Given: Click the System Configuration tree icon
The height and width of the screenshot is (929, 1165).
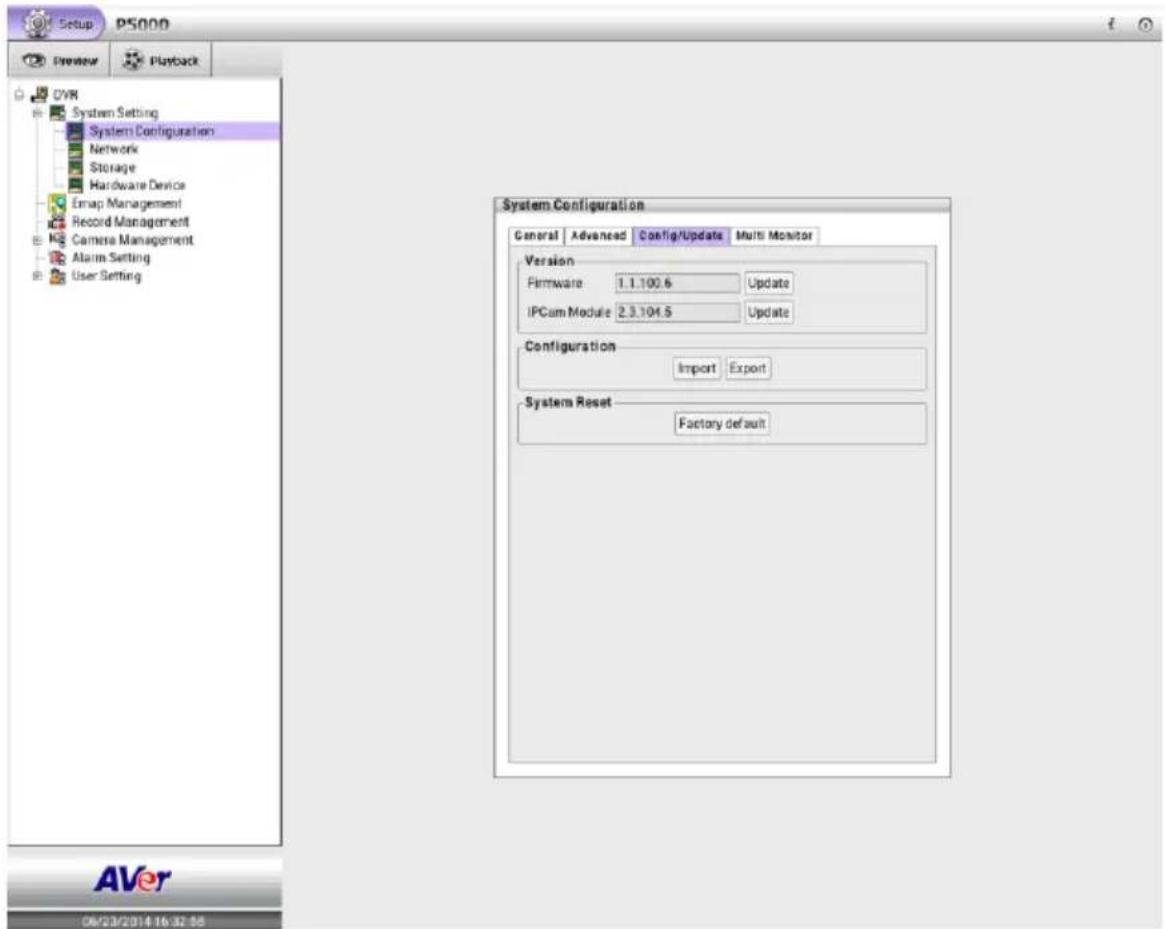Looking at the screenshot, I should [x=75, y=131].
